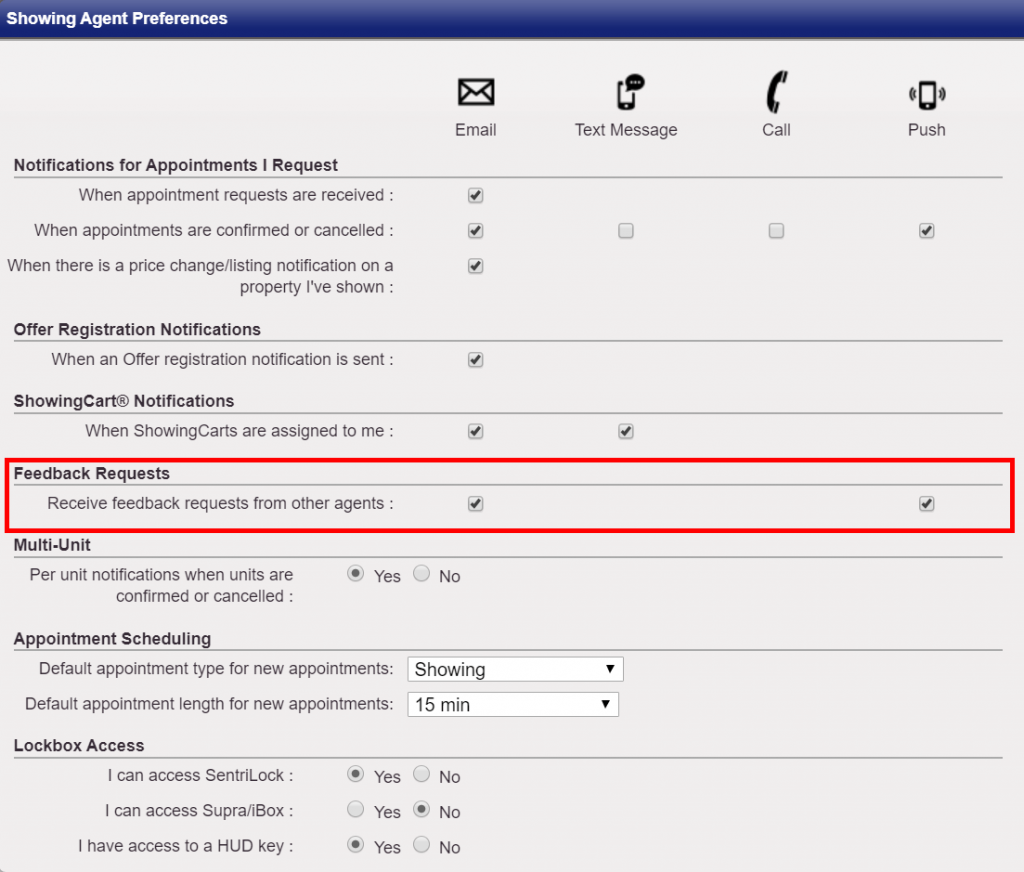Click the Push notification phone icon
This screenshot has width=1024, height=872.
pyautogui.click(x=926, y=95)
